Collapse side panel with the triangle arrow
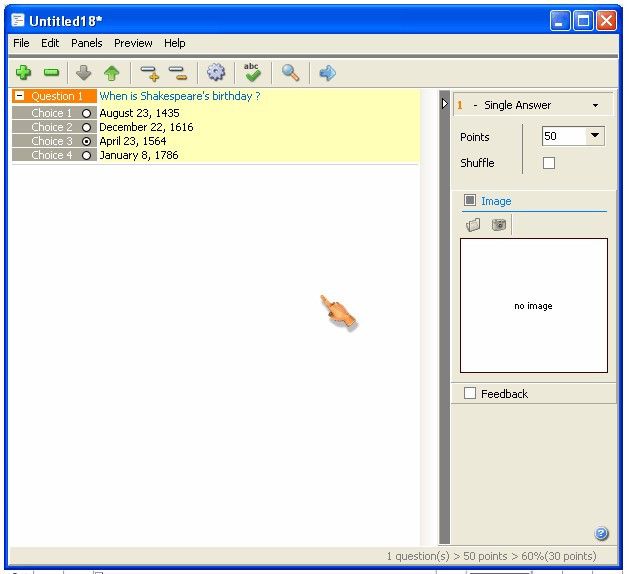 click(444, 104)
